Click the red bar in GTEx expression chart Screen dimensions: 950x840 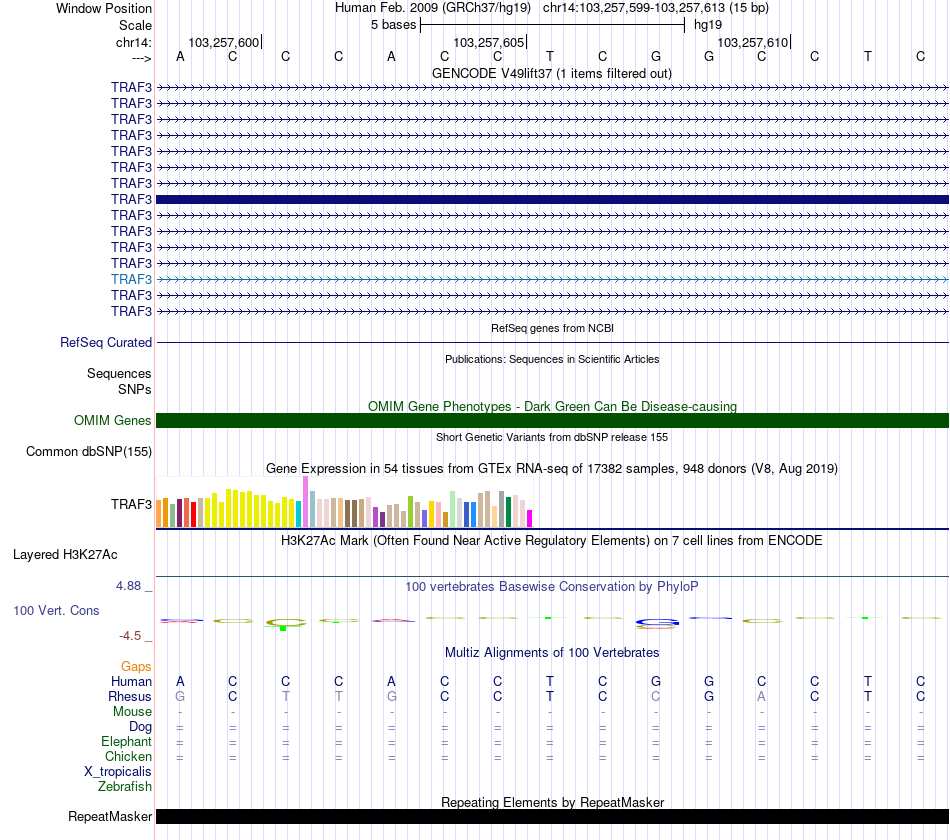pos(193,515)
